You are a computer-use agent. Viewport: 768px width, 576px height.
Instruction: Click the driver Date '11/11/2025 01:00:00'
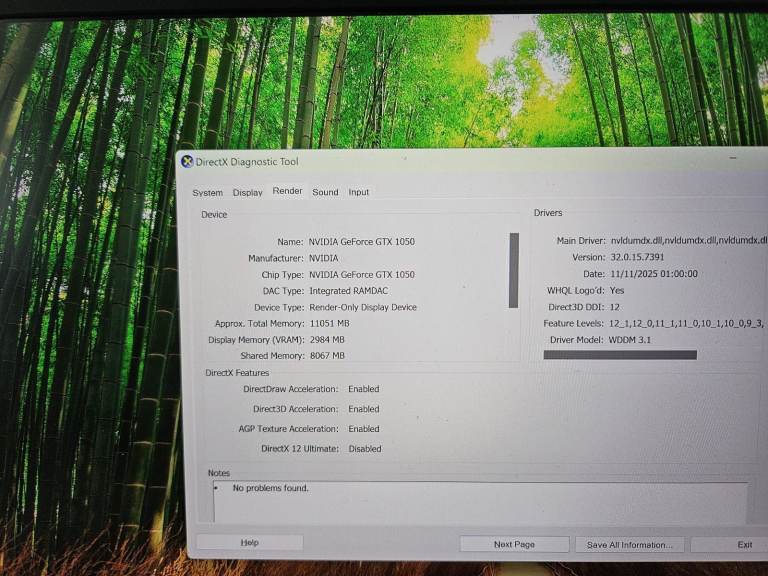[654, 274]
